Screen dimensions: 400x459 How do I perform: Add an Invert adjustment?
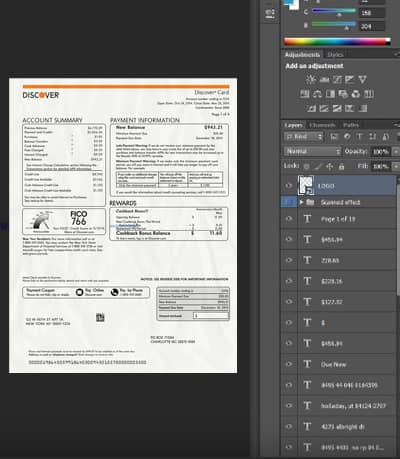click(x=311, y=108)
